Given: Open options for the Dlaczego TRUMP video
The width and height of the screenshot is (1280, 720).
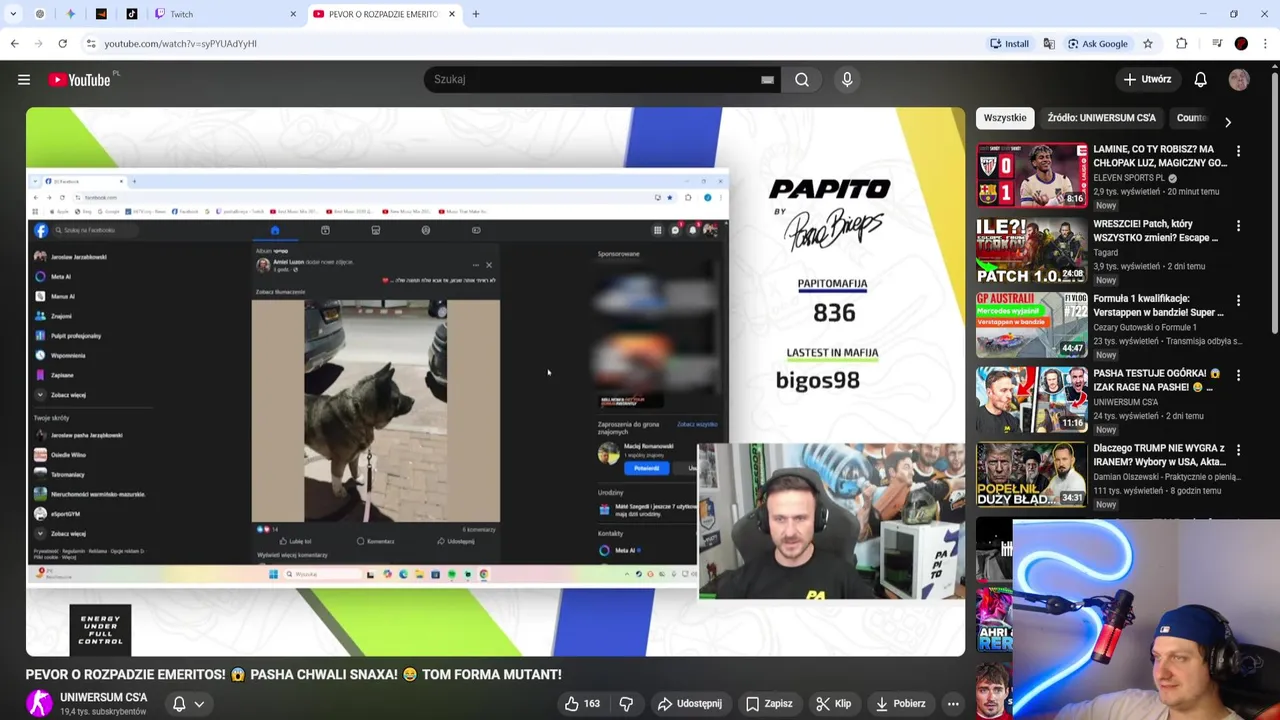Looking at the screenshot, I should (1238, 450).
